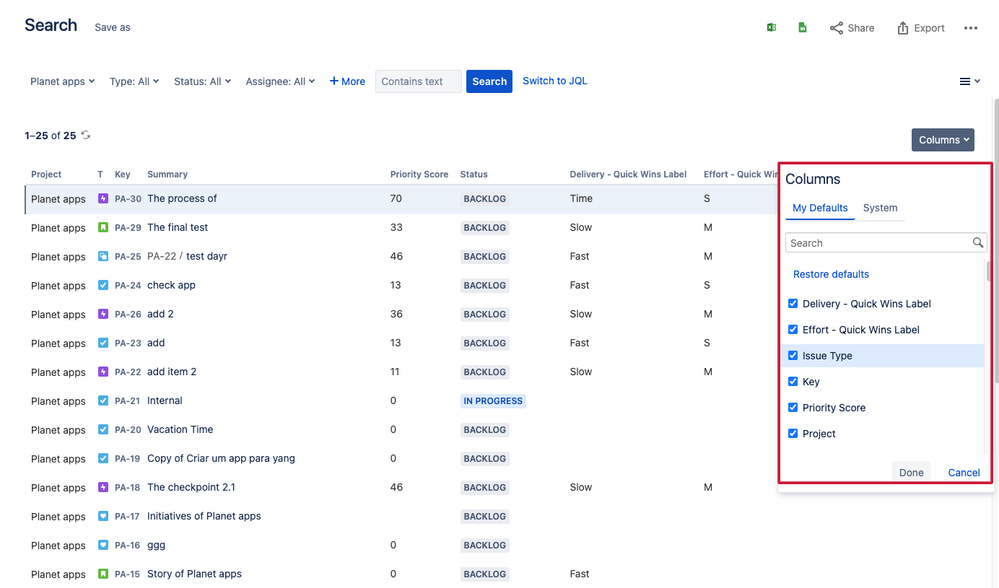Uncheck the Issue Type column checkbox
999x588 pixels.
(x=793, y=355)
